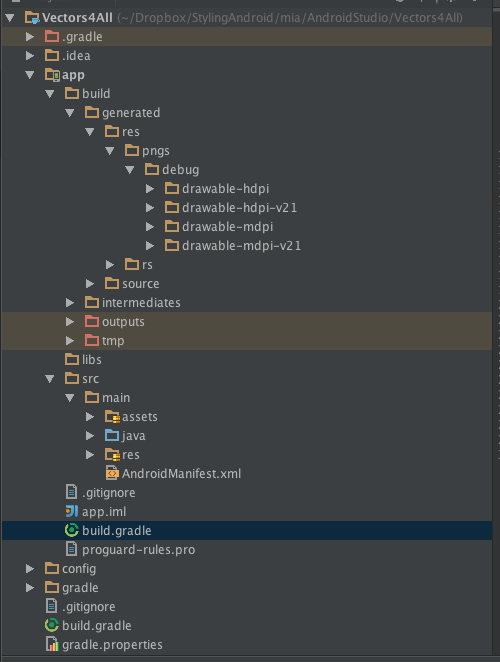This screenshot has height=662, width=500.
Task: Click the gradle.properties chart icon
Action: 52,644
